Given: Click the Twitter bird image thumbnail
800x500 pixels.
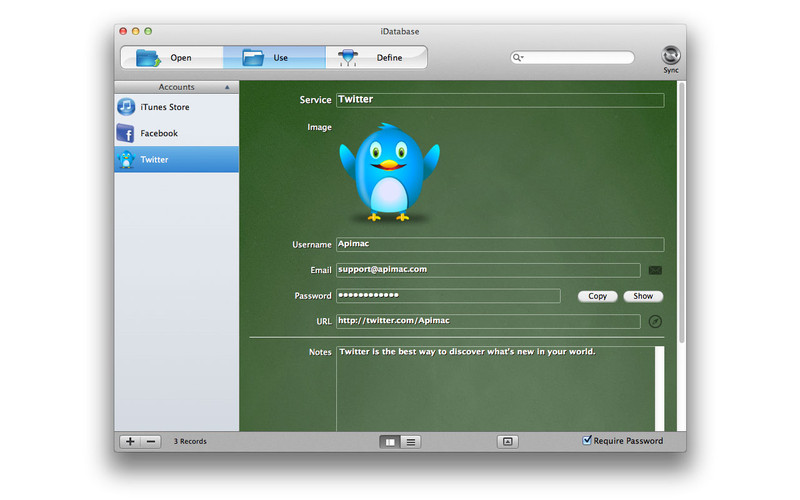Looking at the screenshot, I should [389, 172].
